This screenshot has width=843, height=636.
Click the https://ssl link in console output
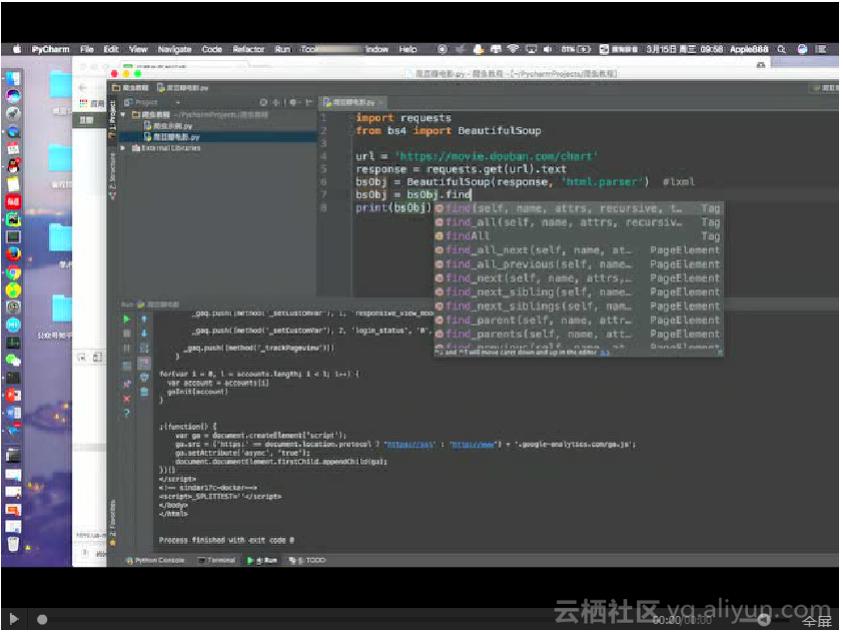410,446
